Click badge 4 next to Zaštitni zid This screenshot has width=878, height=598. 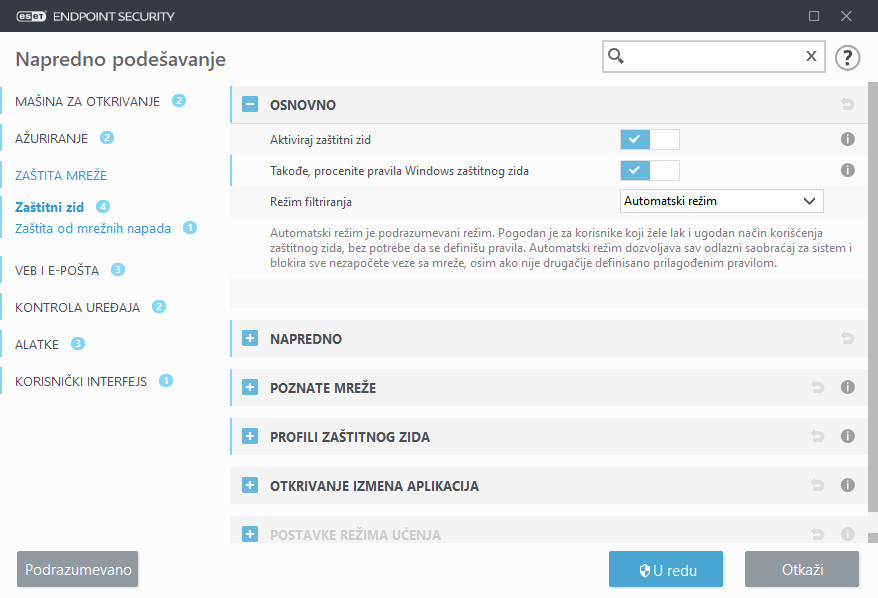pyautogui.click(x=103, y=207)
